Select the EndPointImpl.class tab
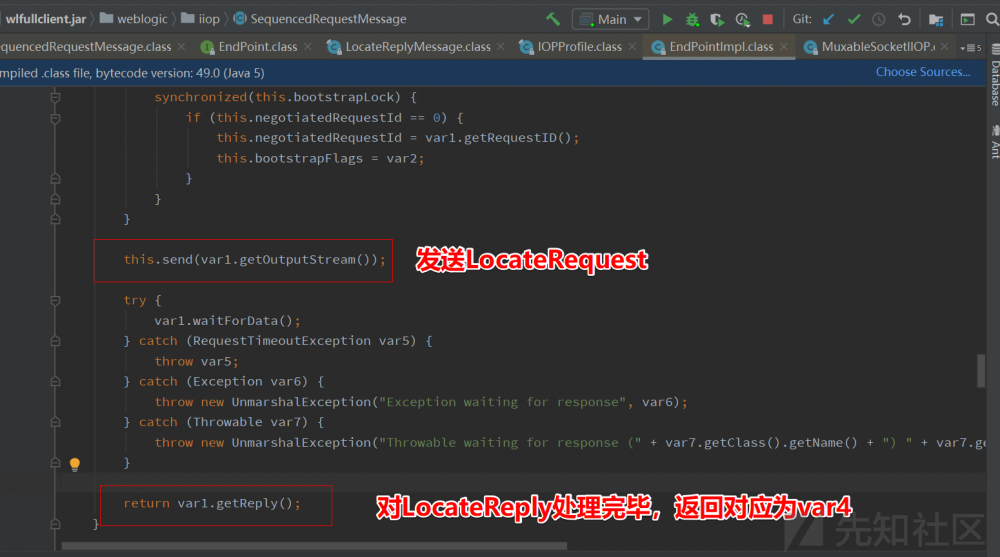This screenshot has width=1000, height=557. click(x=719, y=47)
